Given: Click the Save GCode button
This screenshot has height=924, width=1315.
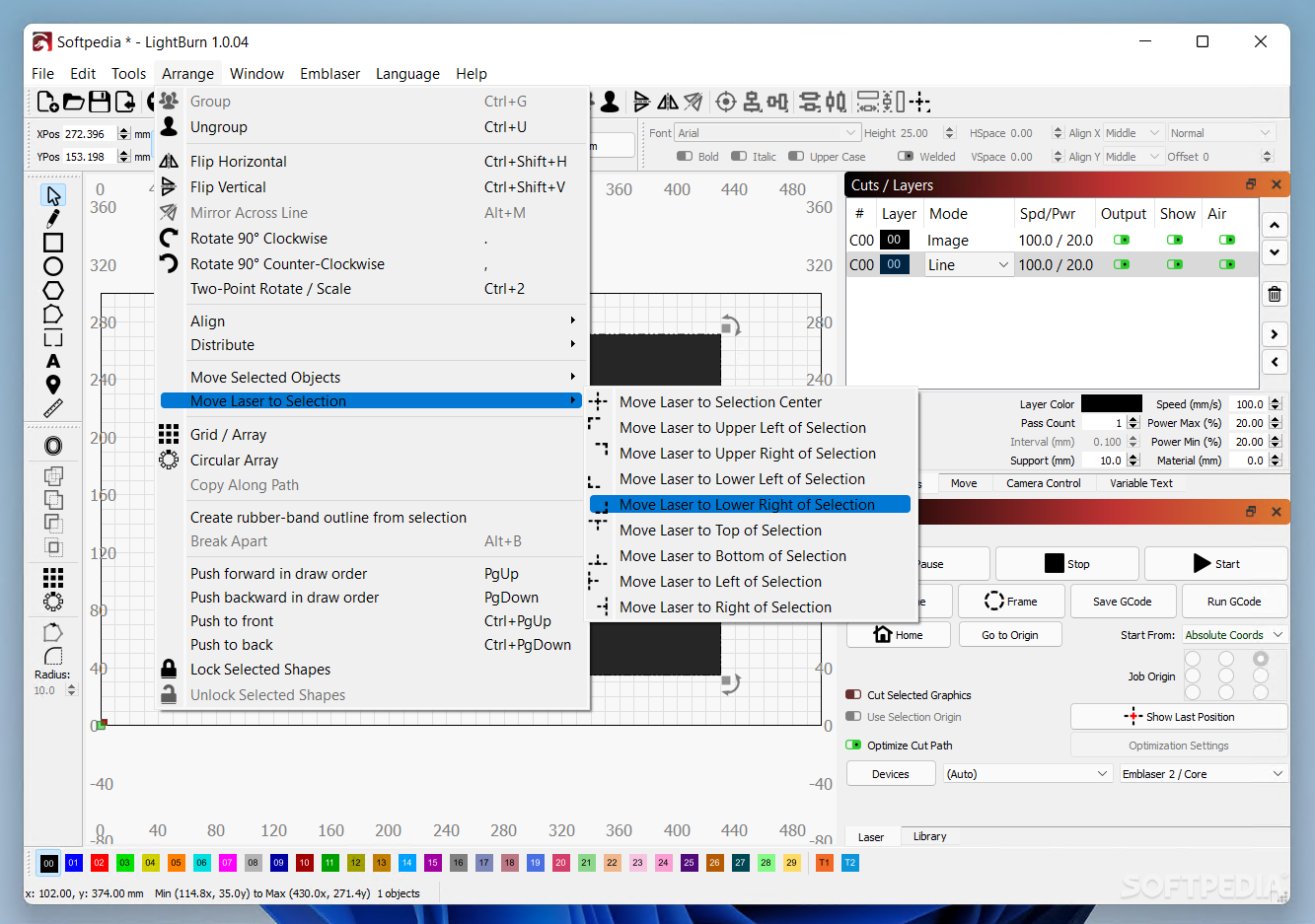Looking at the screenshot, I should (1123, 602).
